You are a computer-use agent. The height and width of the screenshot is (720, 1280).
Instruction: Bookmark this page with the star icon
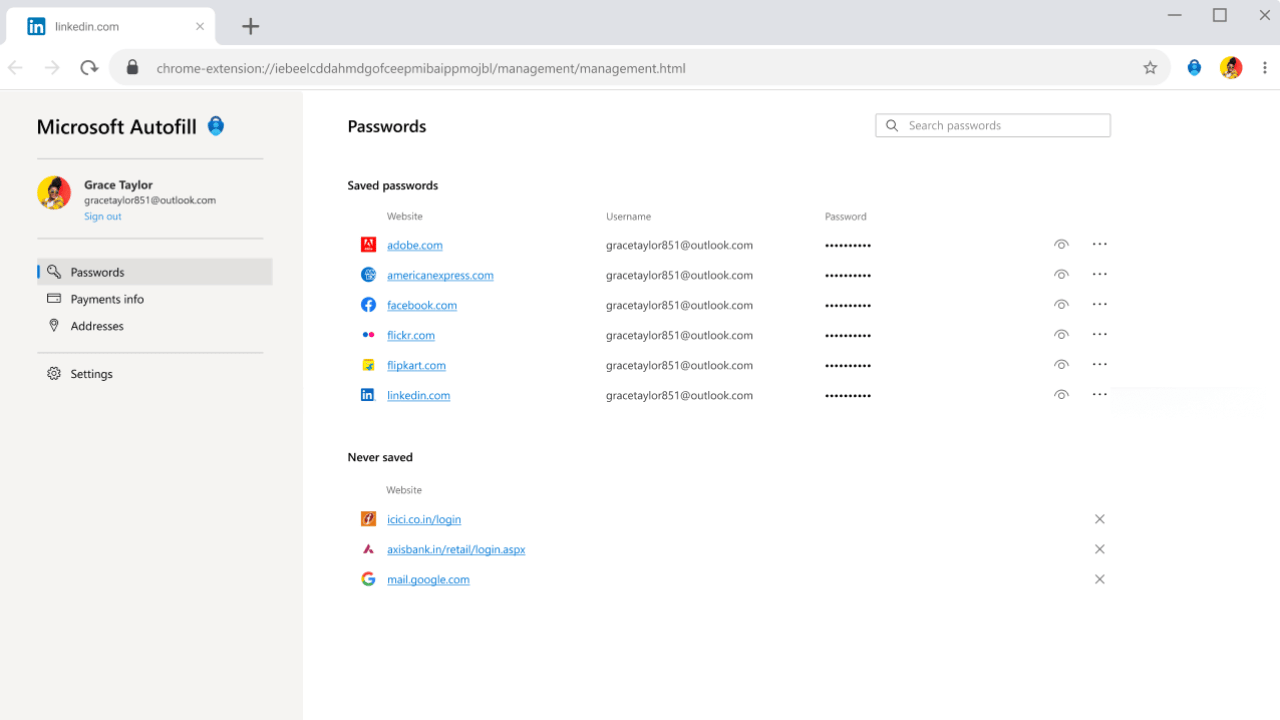pos(1150,68)
